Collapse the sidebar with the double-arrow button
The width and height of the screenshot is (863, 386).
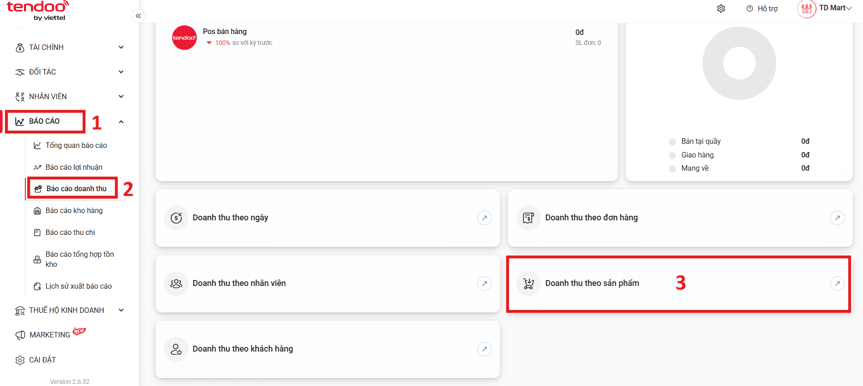(138, 15)
